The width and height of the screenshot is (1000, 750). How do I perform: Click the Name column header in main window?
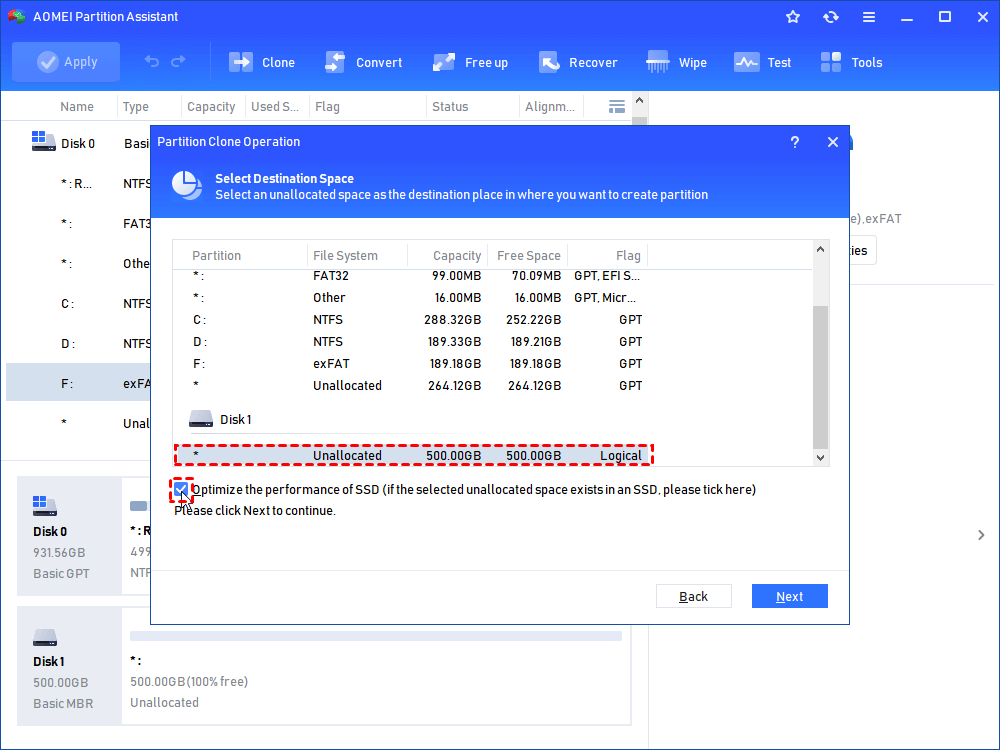(77, 107)
